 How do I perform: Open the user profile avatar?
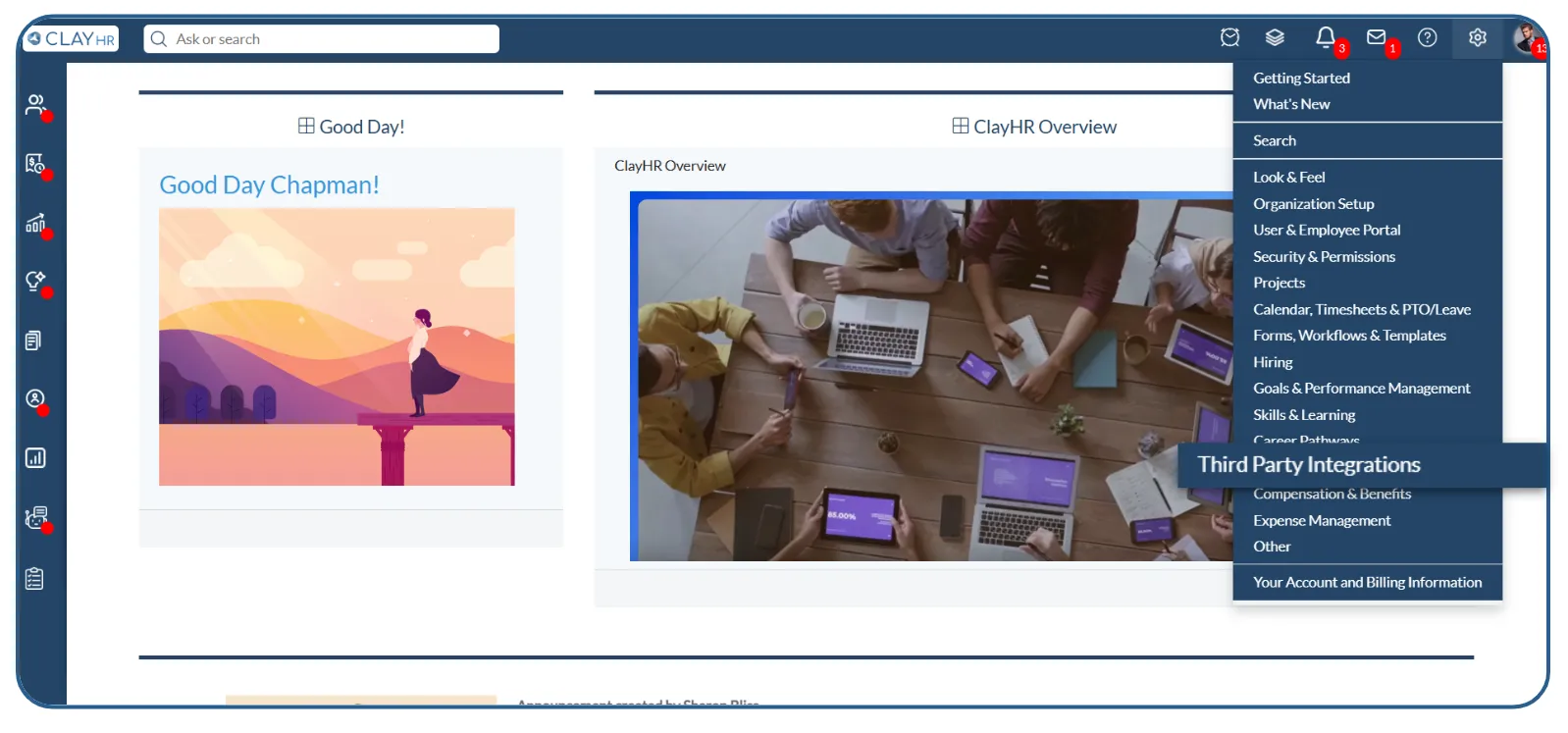pos(1527,38)
